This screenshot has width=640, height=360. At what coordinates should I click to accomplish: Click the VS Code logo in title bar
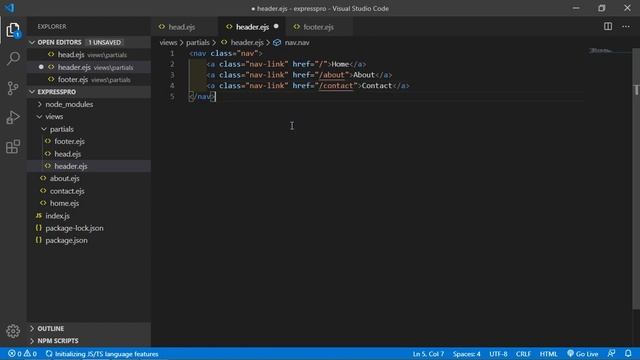coord(9,8)
